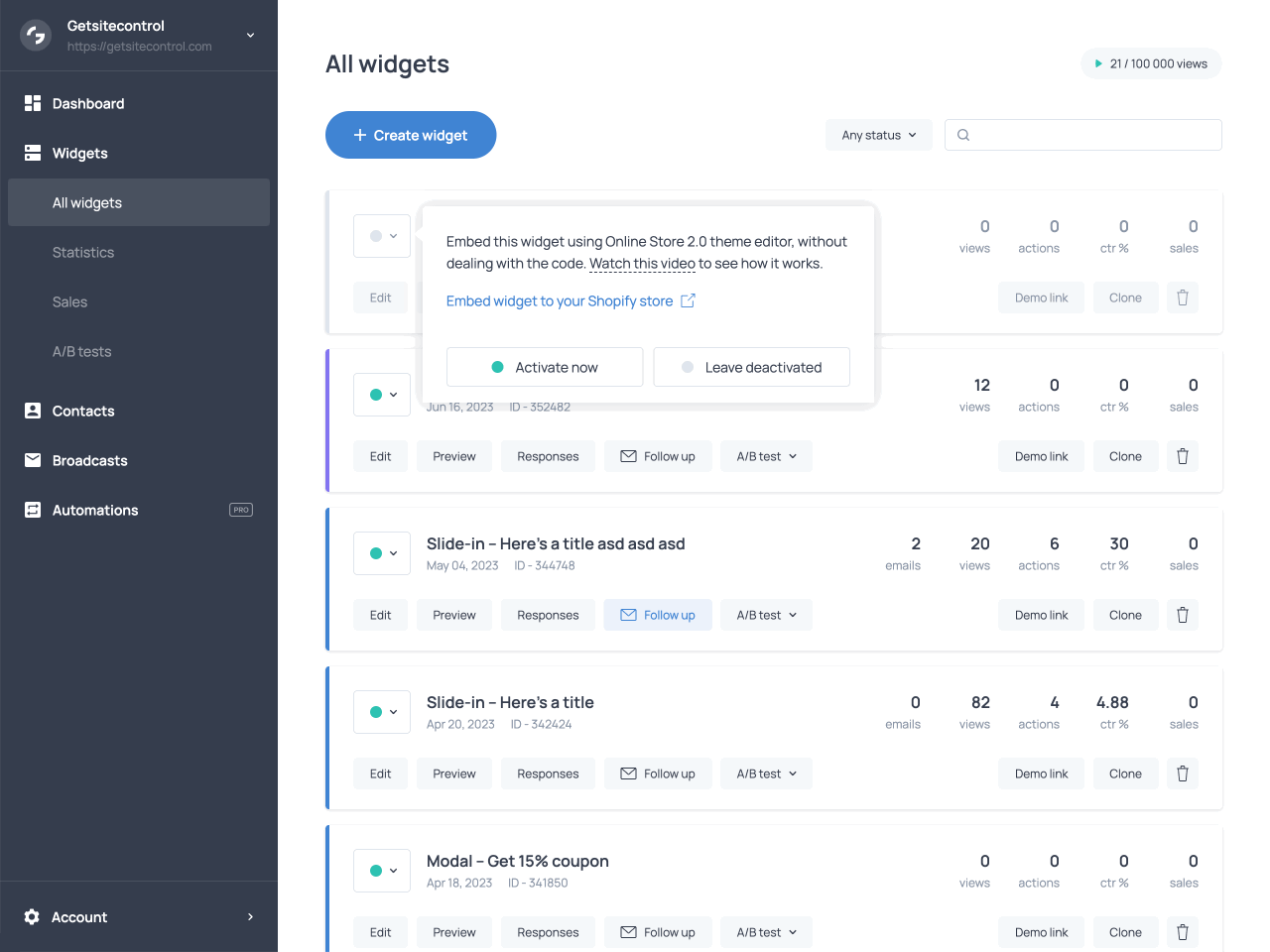Open the Broadcasts section
The height and width of the screenshot is (952, 1270).
click(x=88, y=460)
